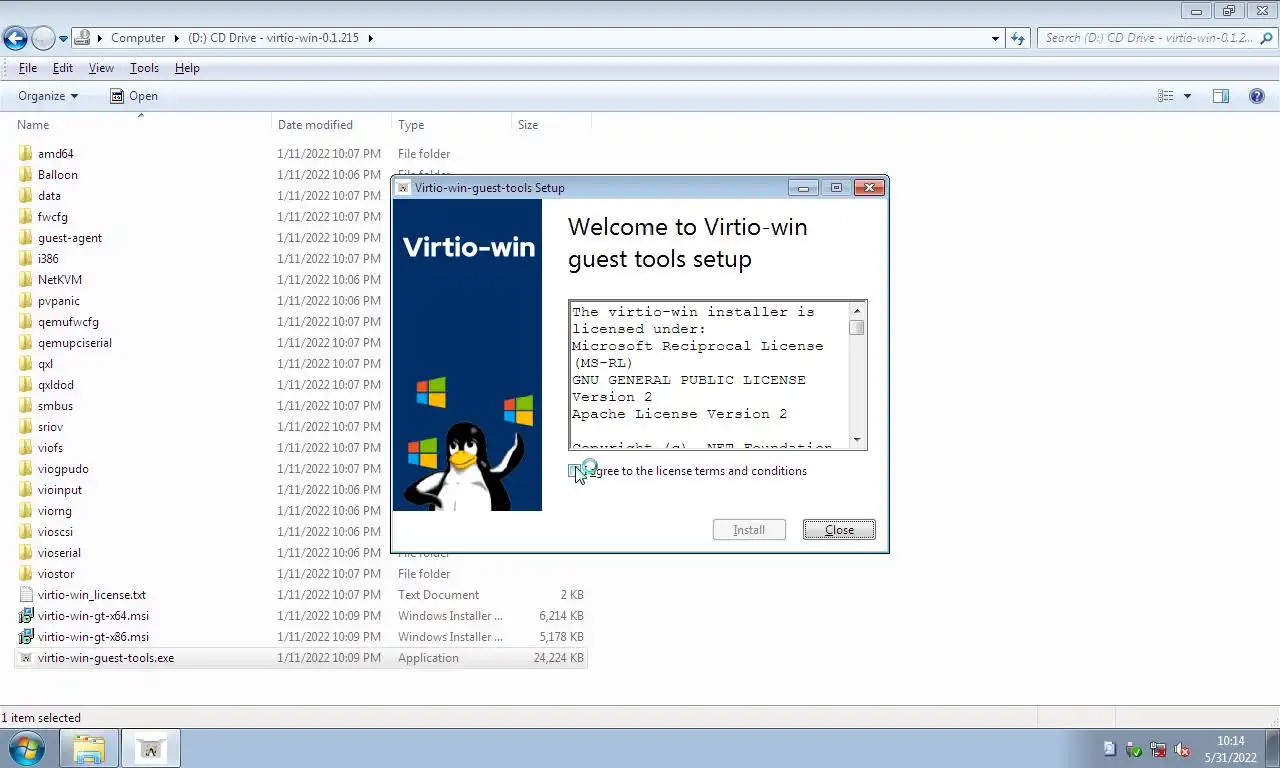
Task: Select the fwcfg folder icon
Action: 26,217
